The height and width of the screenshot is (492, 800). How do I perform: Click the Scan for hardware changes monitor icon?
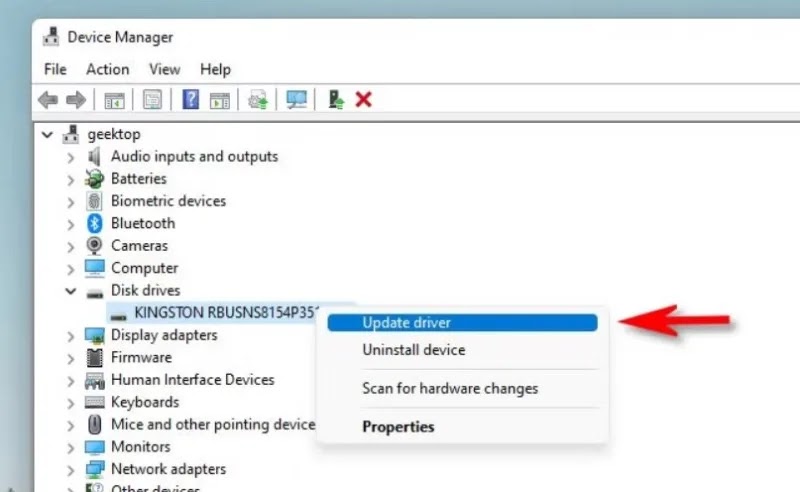tap(296, 100)
